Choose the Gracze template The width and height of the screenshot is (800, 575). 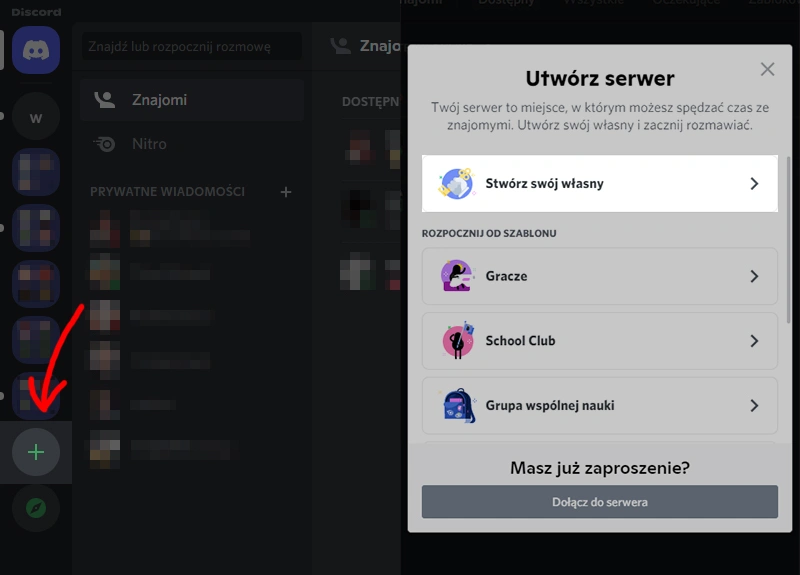(599, 276)
